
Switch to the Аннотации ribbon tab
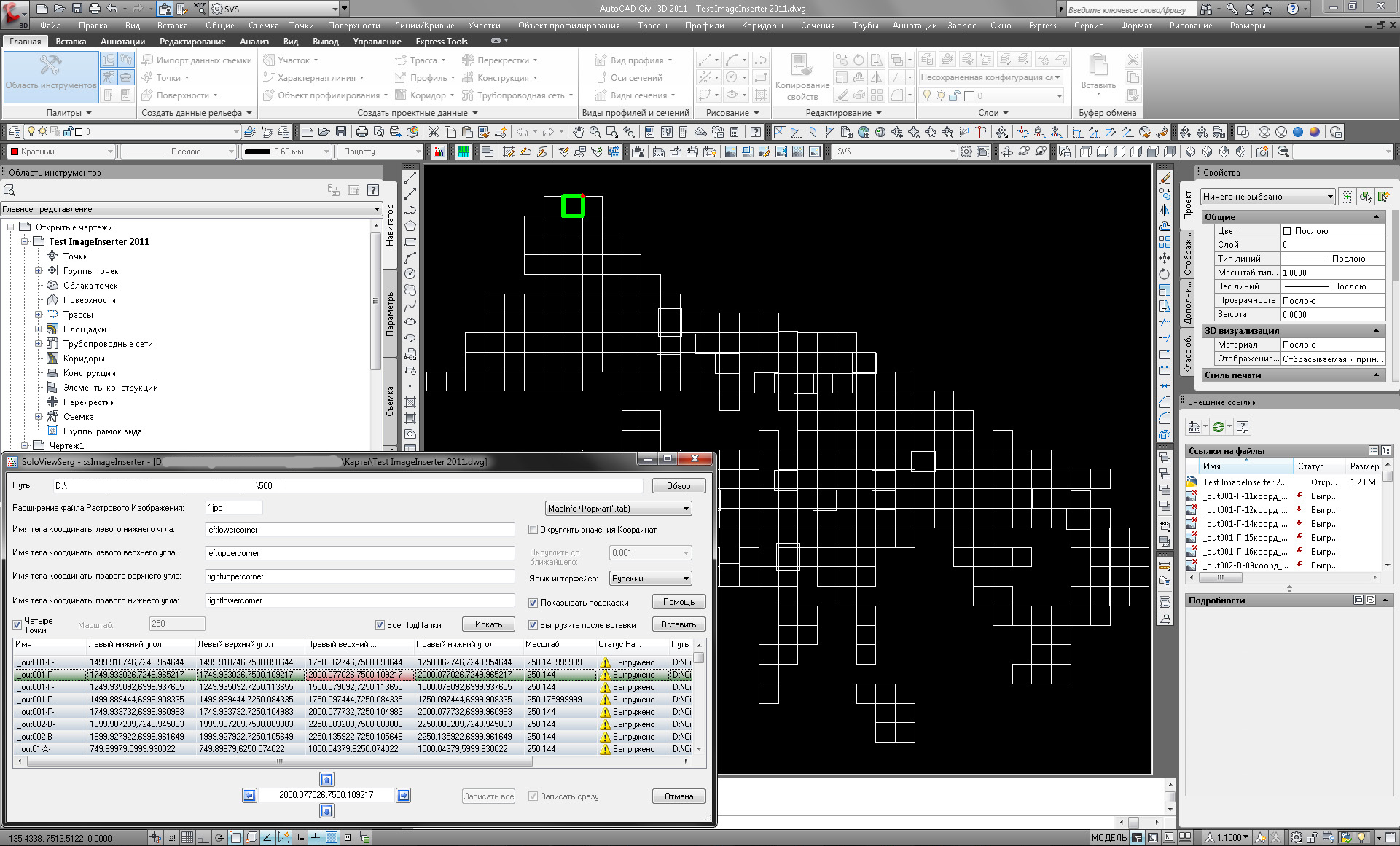pos(122,42)
